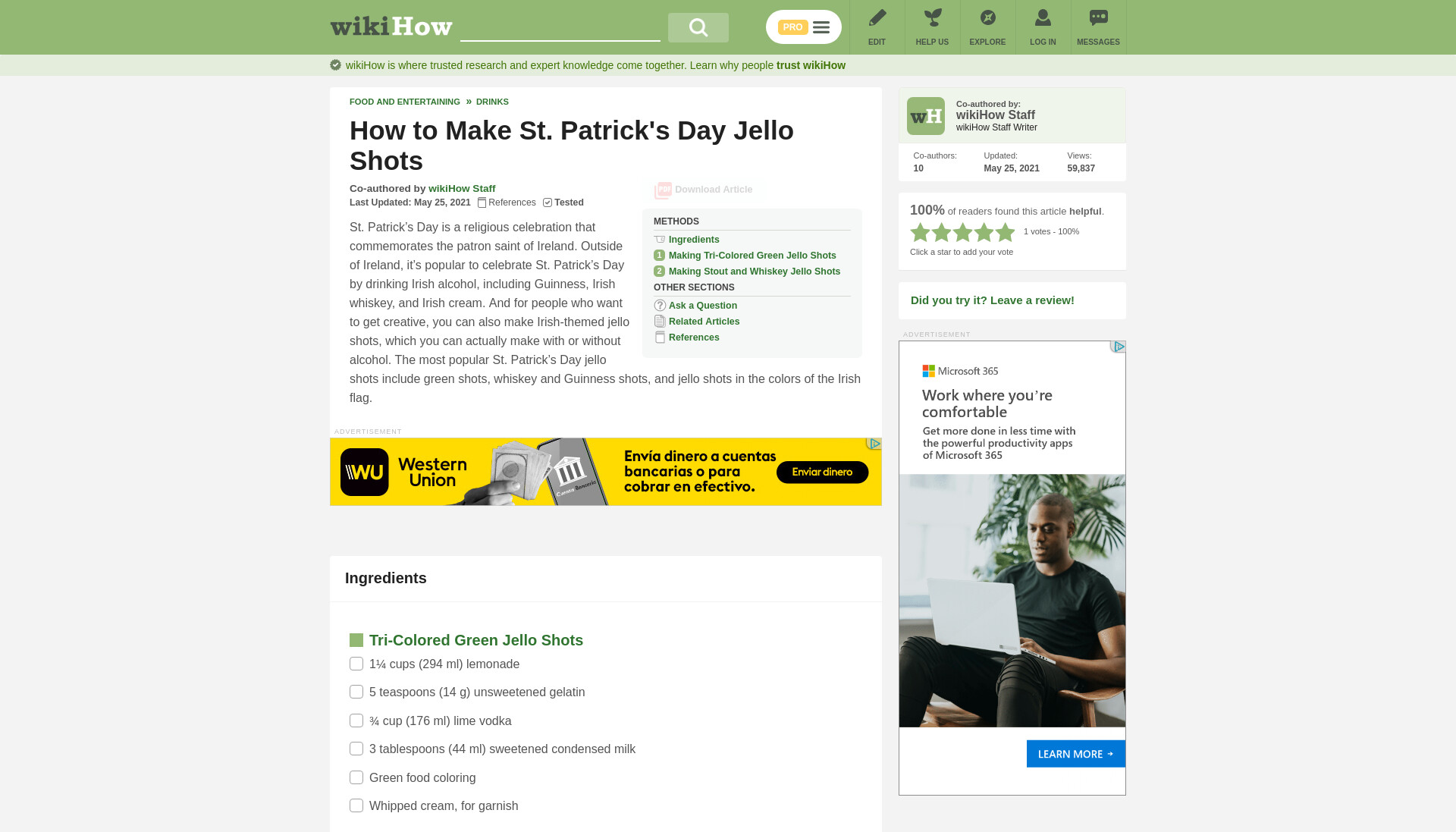Open the PRO hamburger menu

[x=804, y=27]
